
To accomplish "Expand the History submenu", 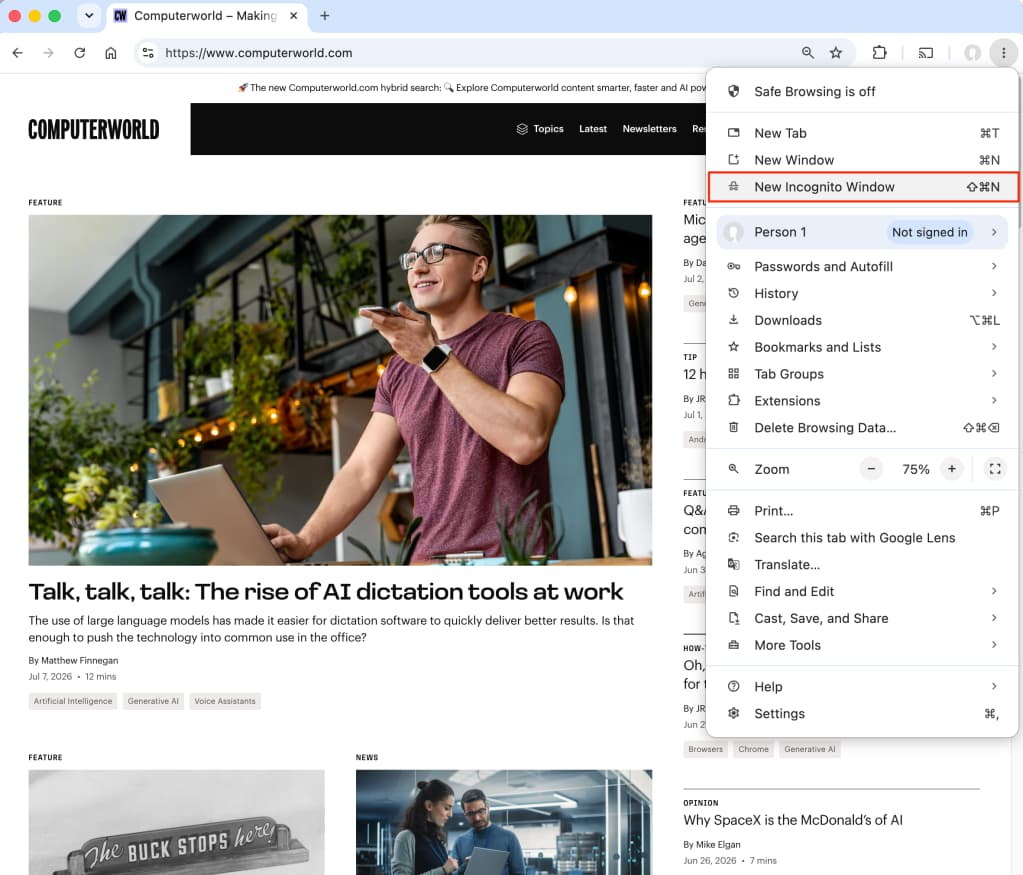I will pyautogui.click(x=862, y=294).
